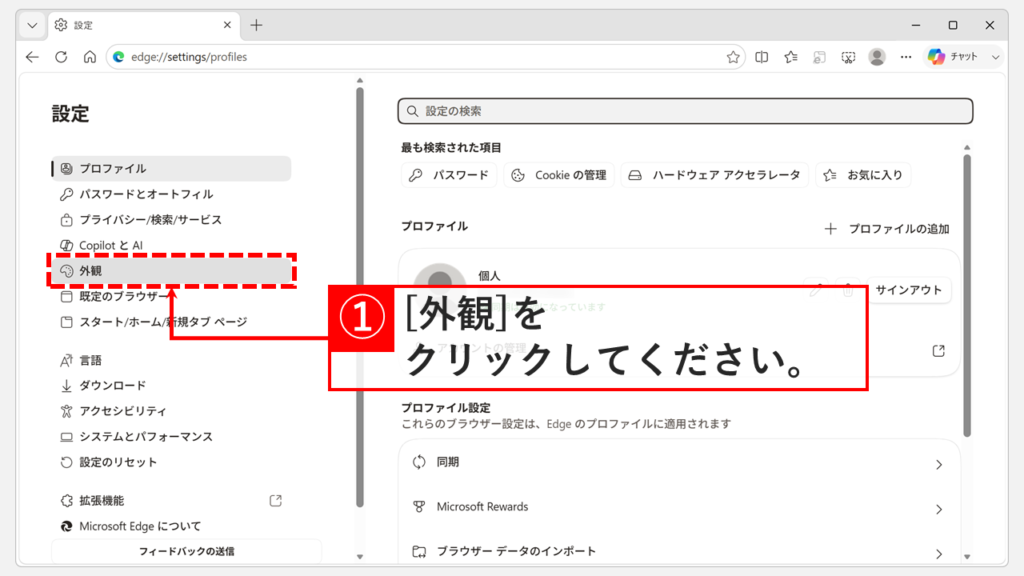
Task: Go back using the browser back arrow
Action: 32,57
